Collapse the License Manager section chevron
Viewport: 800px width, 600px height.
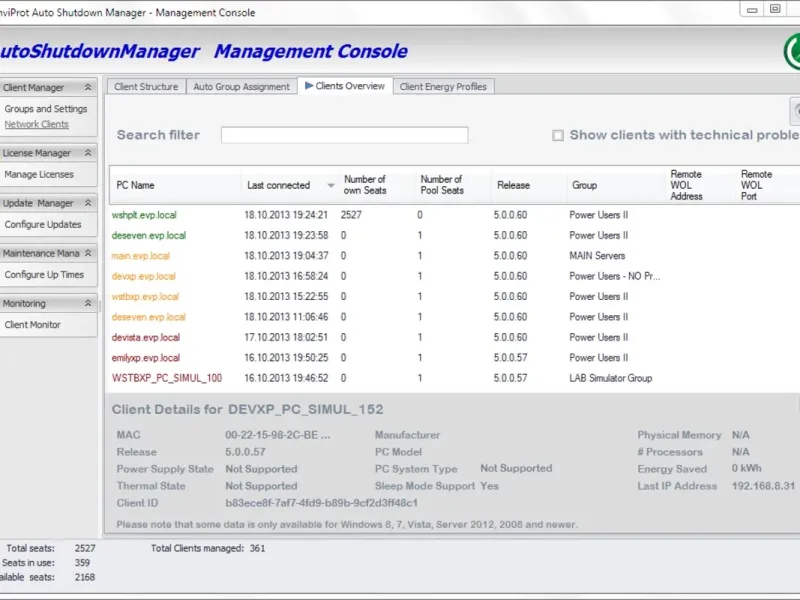pos(88,153)
